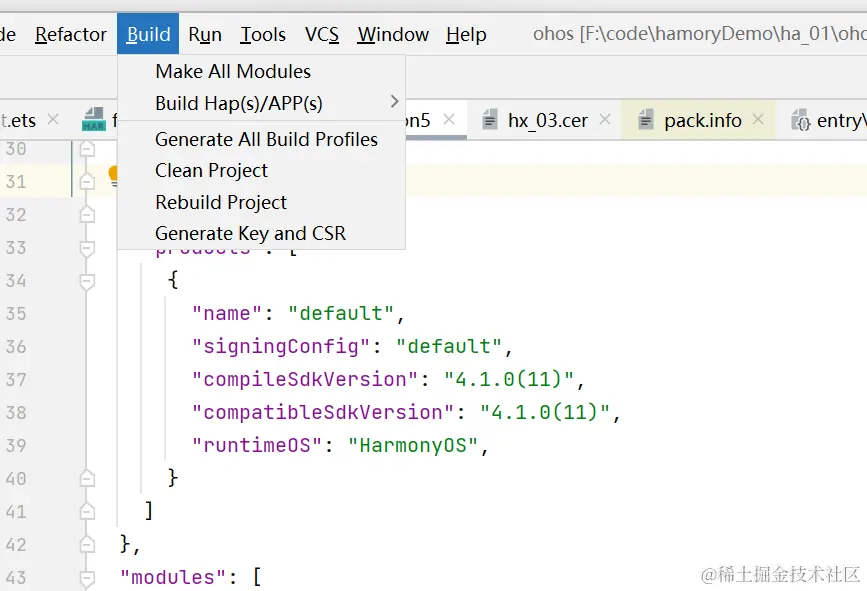Open the Run menu

coord(205,34)
